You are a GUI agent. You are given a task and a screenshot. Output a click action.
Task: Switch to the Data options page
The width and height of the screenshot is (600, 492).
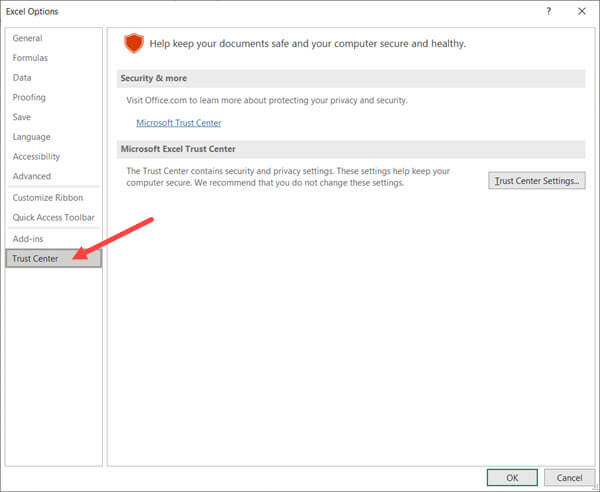coord(22,78)
